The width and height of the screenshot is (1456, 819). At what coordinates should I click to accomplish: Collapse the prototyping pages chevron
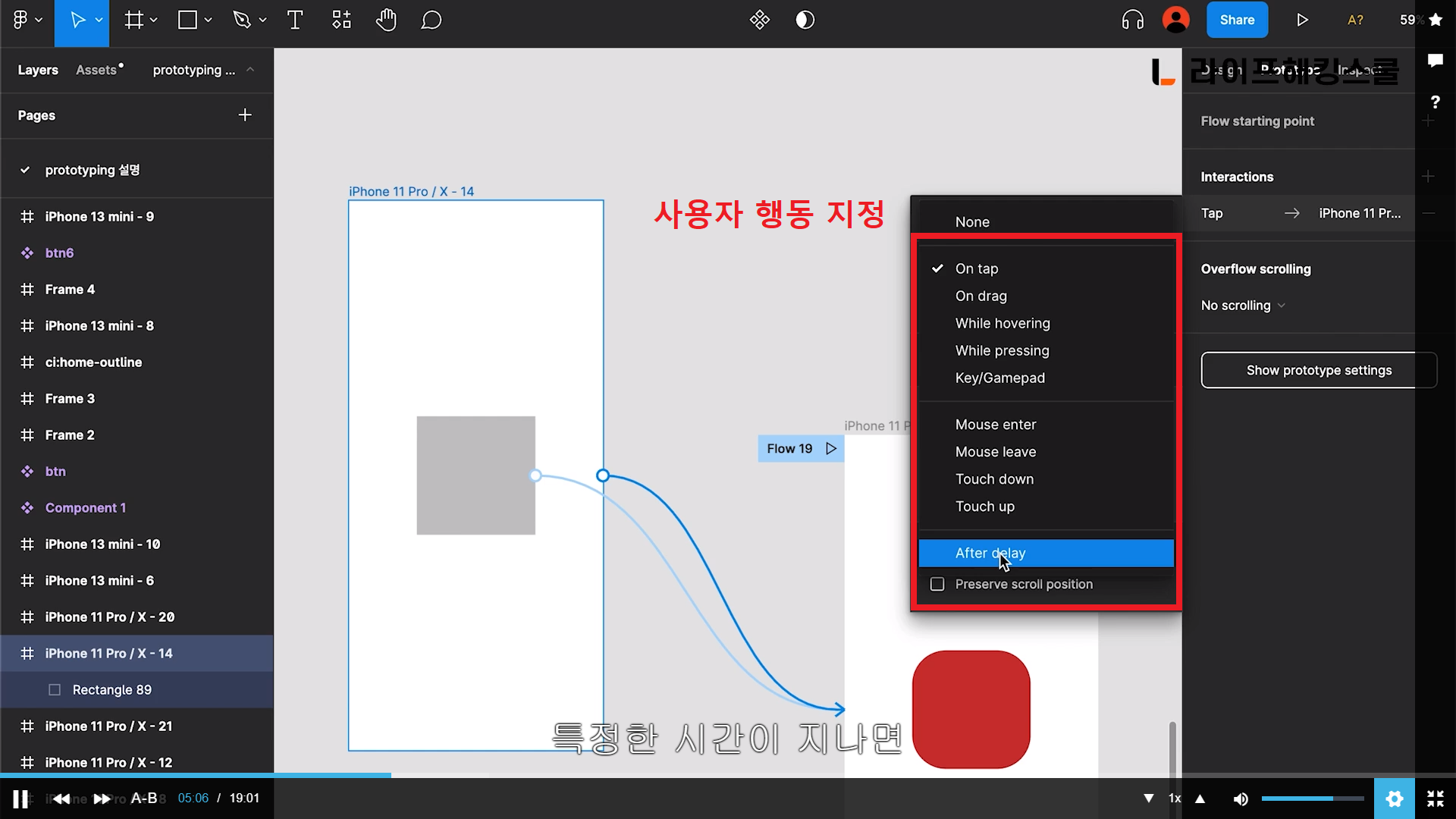tap(250, 70)
